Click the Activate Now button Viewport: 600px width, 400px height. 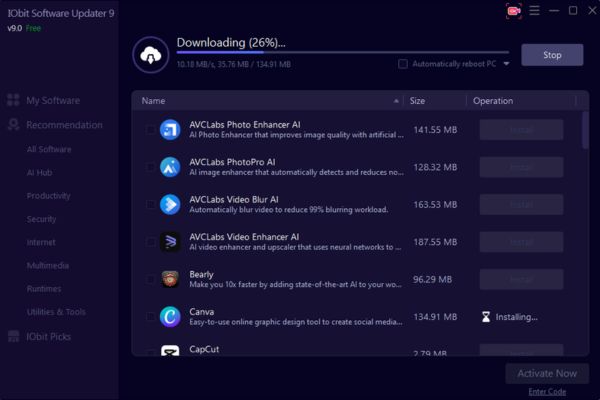547,374
